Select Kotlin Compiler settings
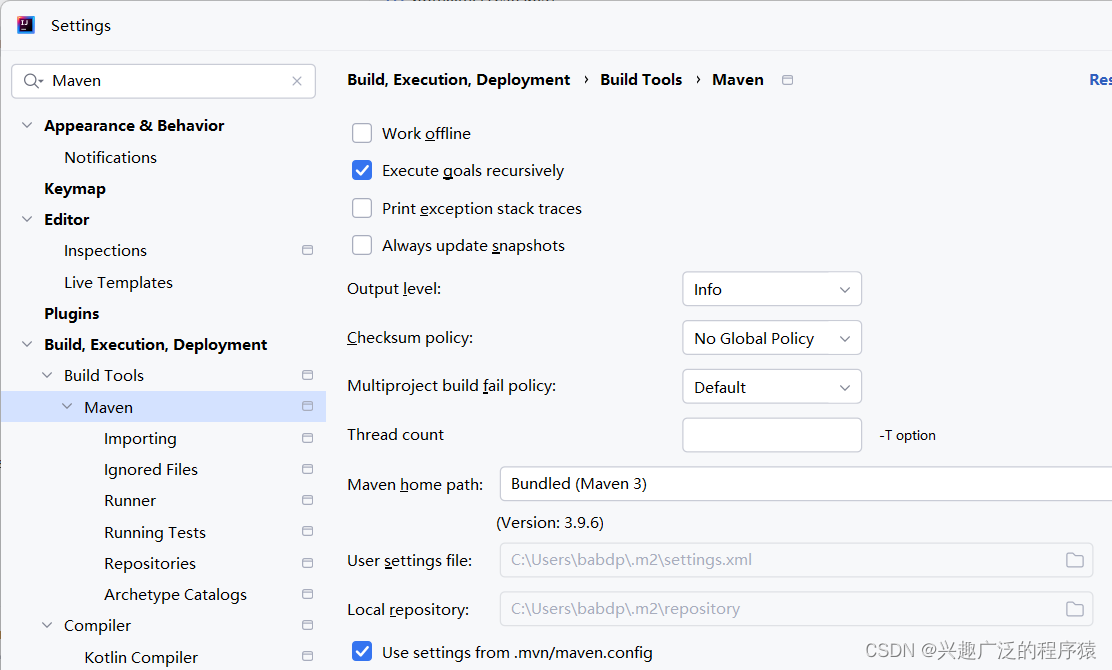 point(141,657)
